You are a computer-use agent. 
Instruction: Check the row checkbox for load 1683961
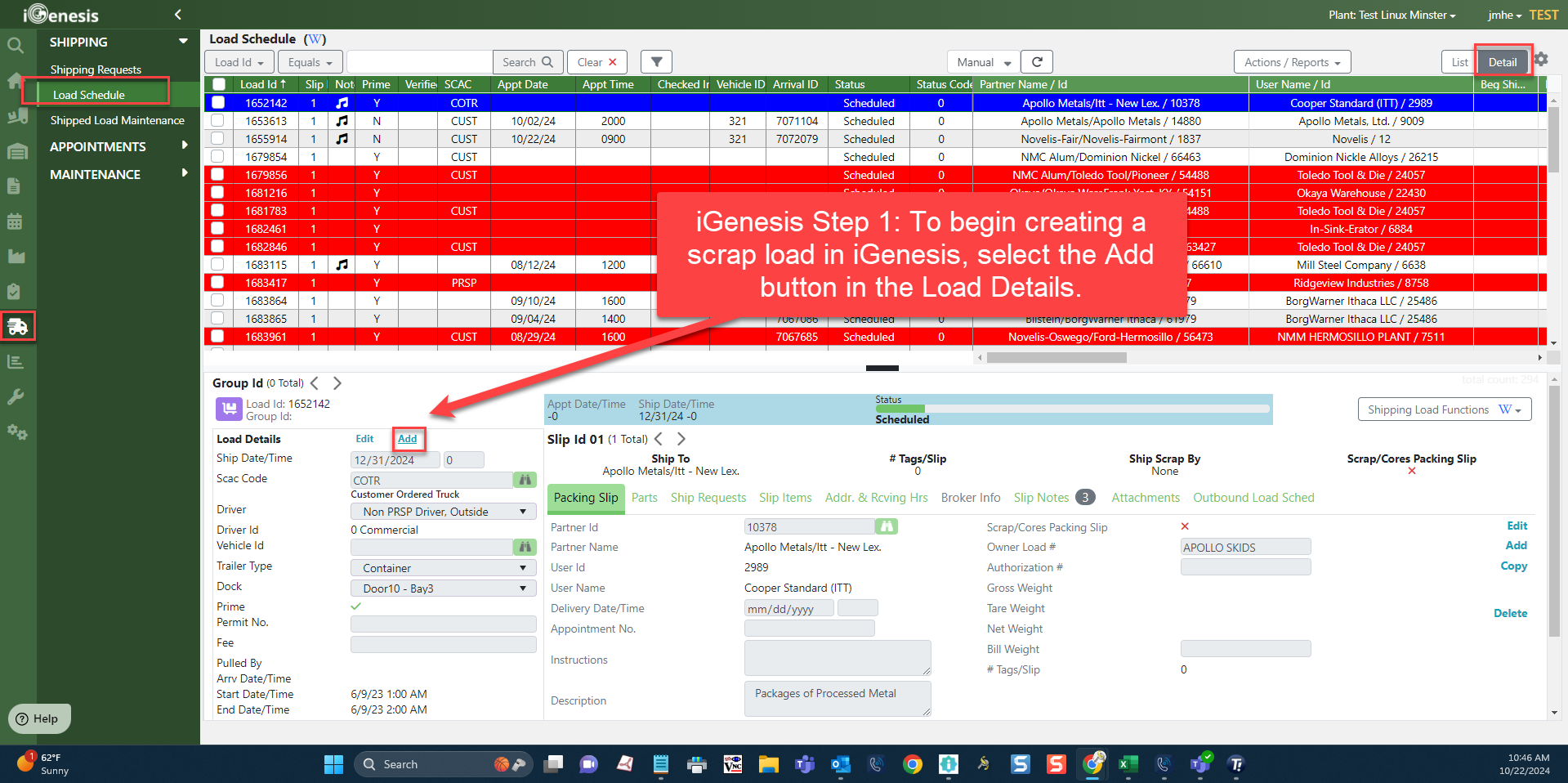(217, 337)
